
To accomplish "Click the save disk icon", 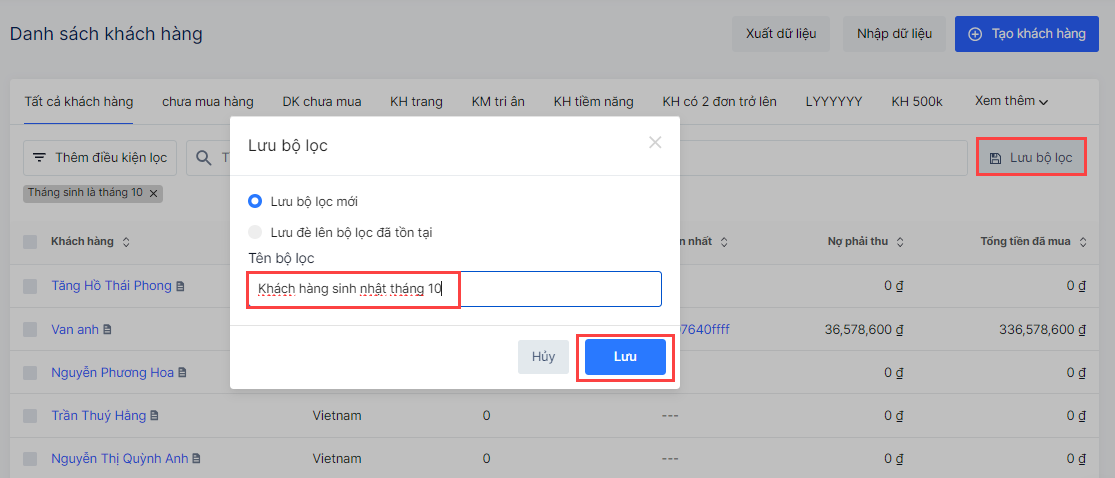I will [996, 158].
